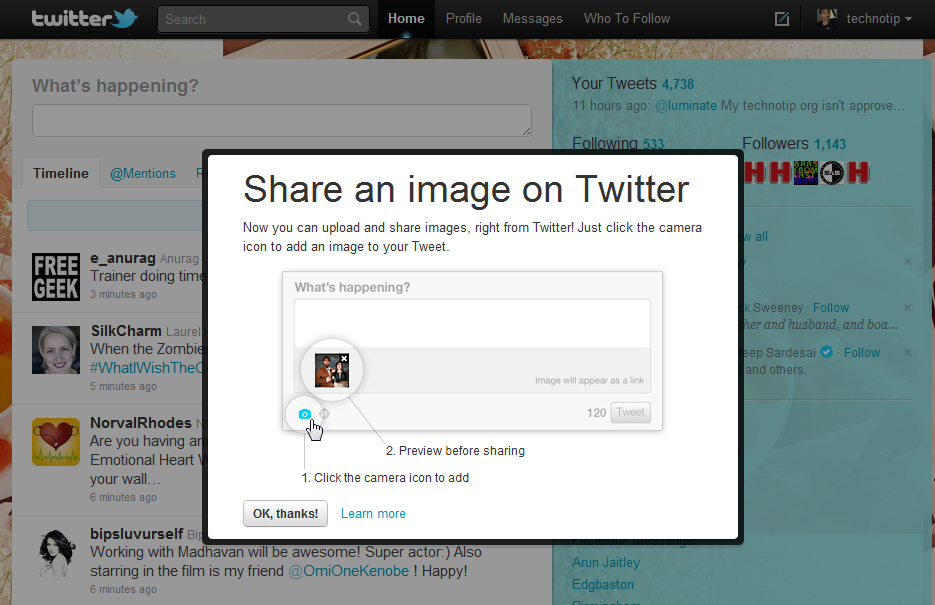The image size is (935, 605).
Task: Click the compose new tweet icon
Action: (x=782, y=19)
